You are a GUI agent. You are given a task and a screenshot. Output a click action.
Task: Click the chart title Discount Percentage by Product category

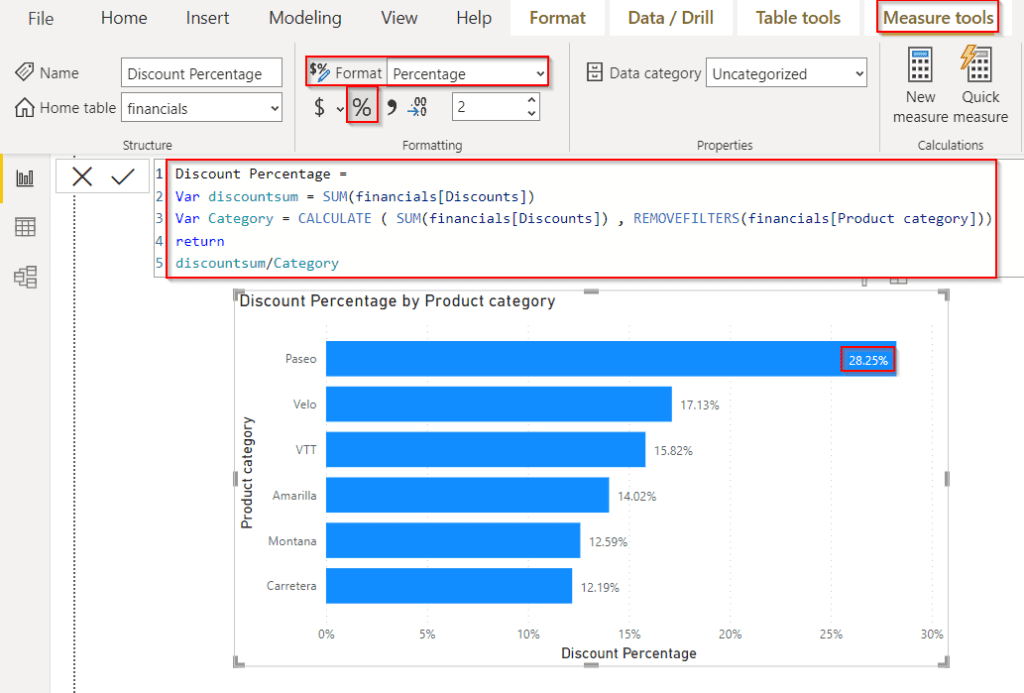397,301
